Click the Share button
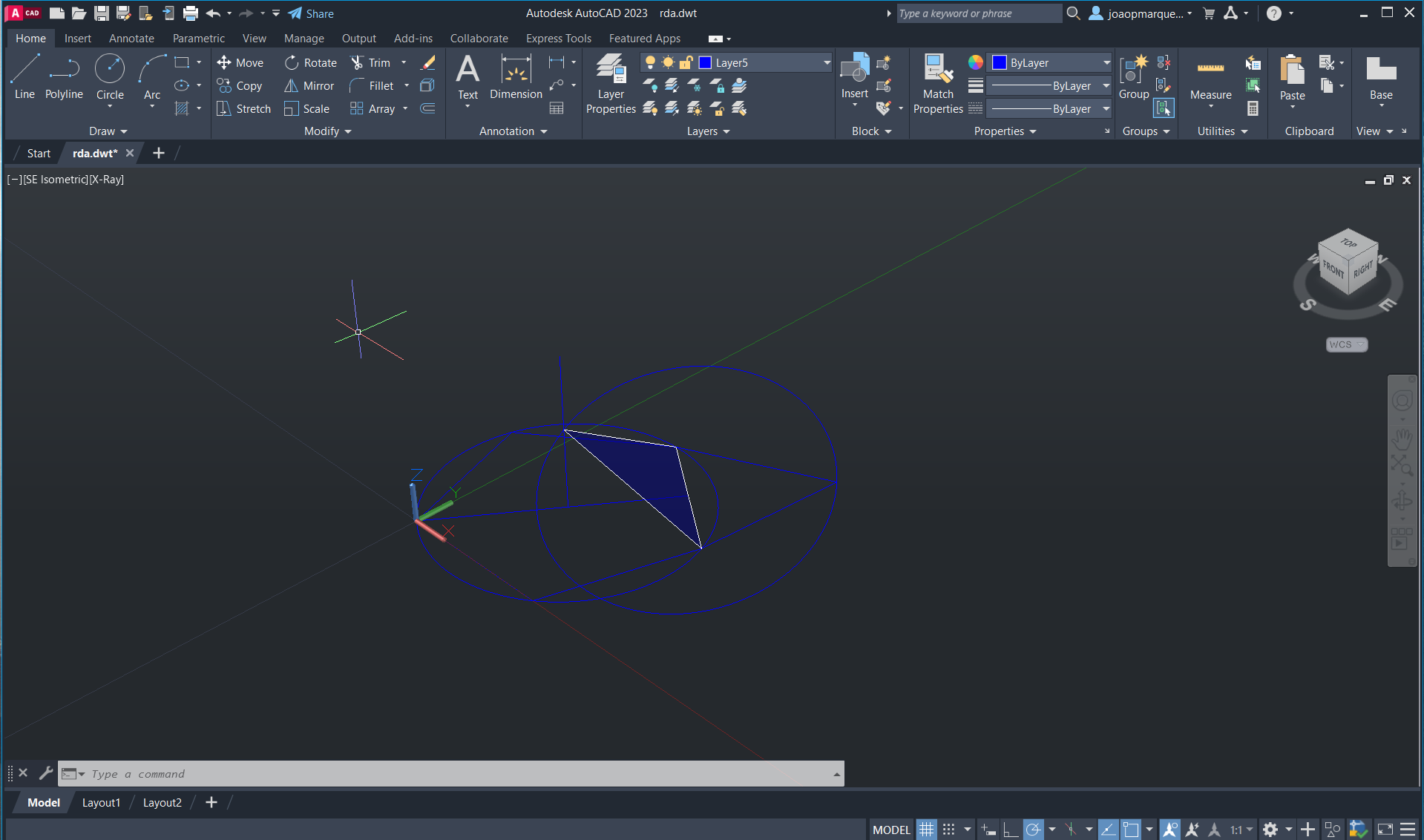The image size is (1424, 840). [x=311, y=13]
